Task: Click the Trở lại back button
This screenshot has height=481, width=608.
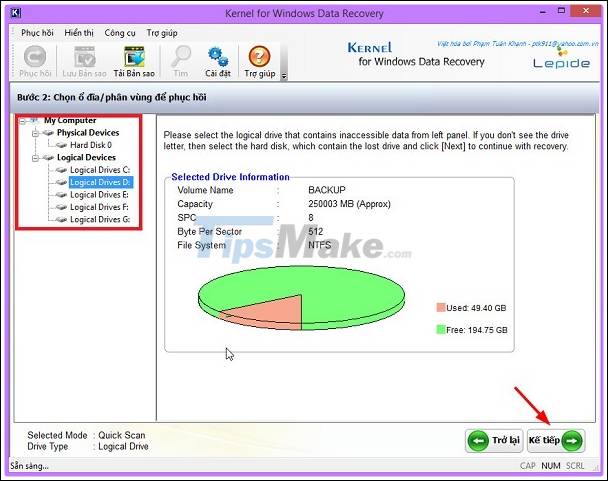Action: click(x=494, y=441)
